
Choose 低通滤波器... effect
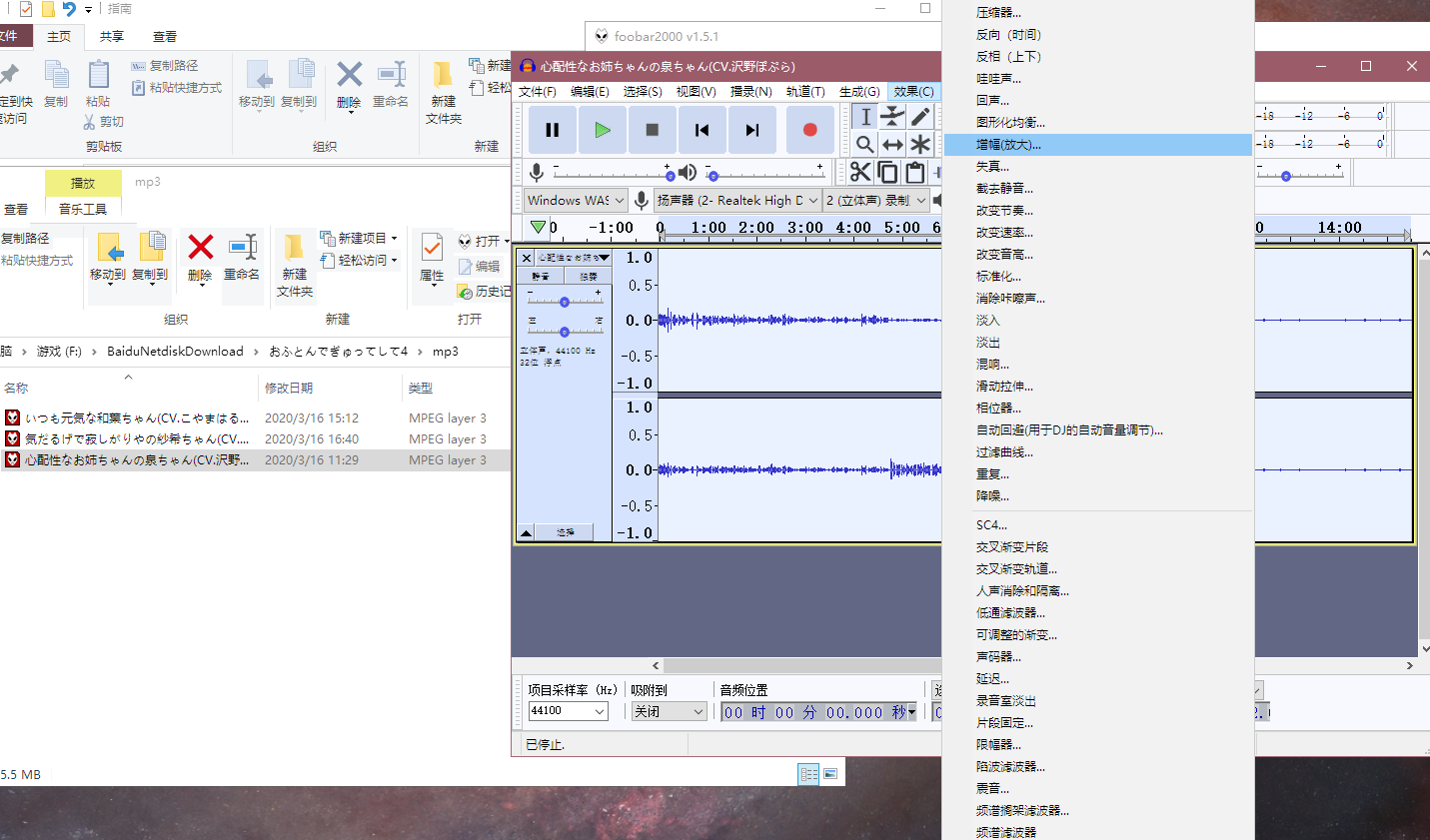(1097, 613)
